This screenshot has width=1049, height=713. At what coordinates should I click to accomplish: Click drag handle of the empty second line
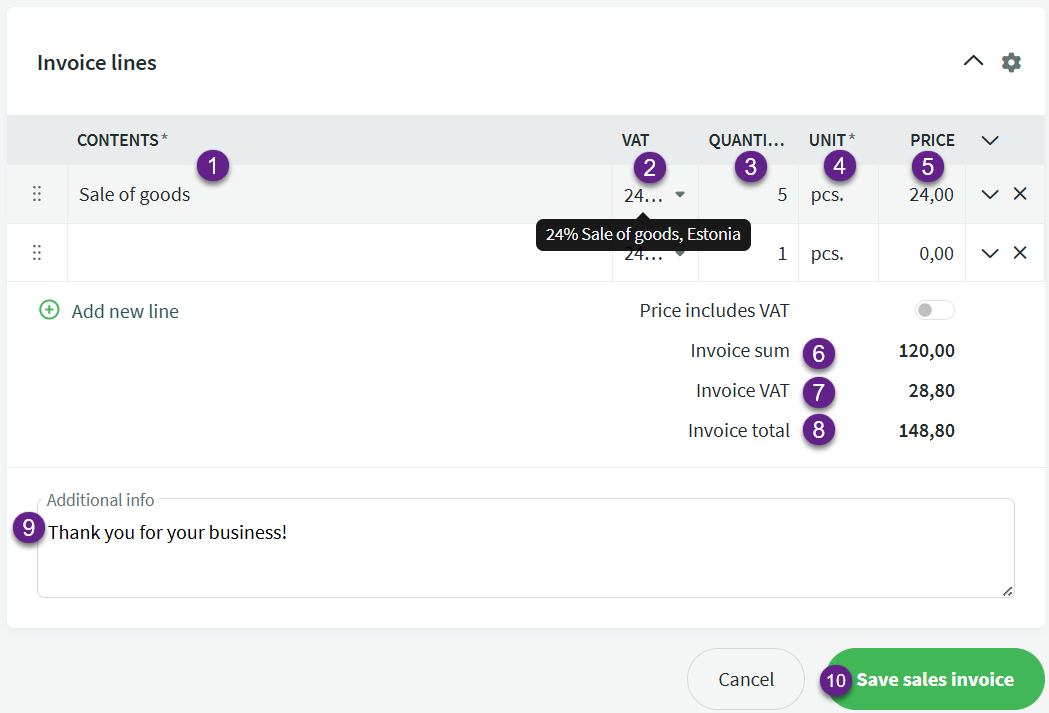coord(37,253)
